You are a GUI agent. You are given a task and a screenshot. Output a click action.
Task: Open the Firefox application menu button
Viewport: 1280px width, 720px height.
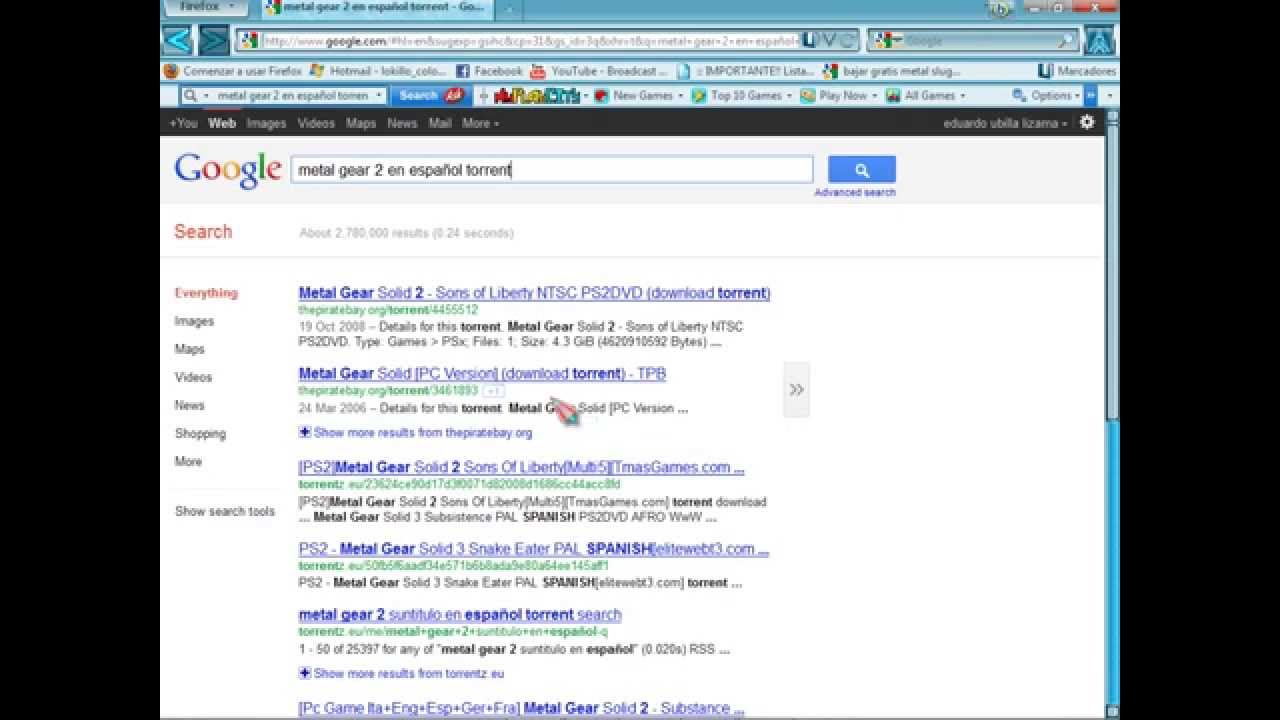pyautogui.click(x=204, y=8)
